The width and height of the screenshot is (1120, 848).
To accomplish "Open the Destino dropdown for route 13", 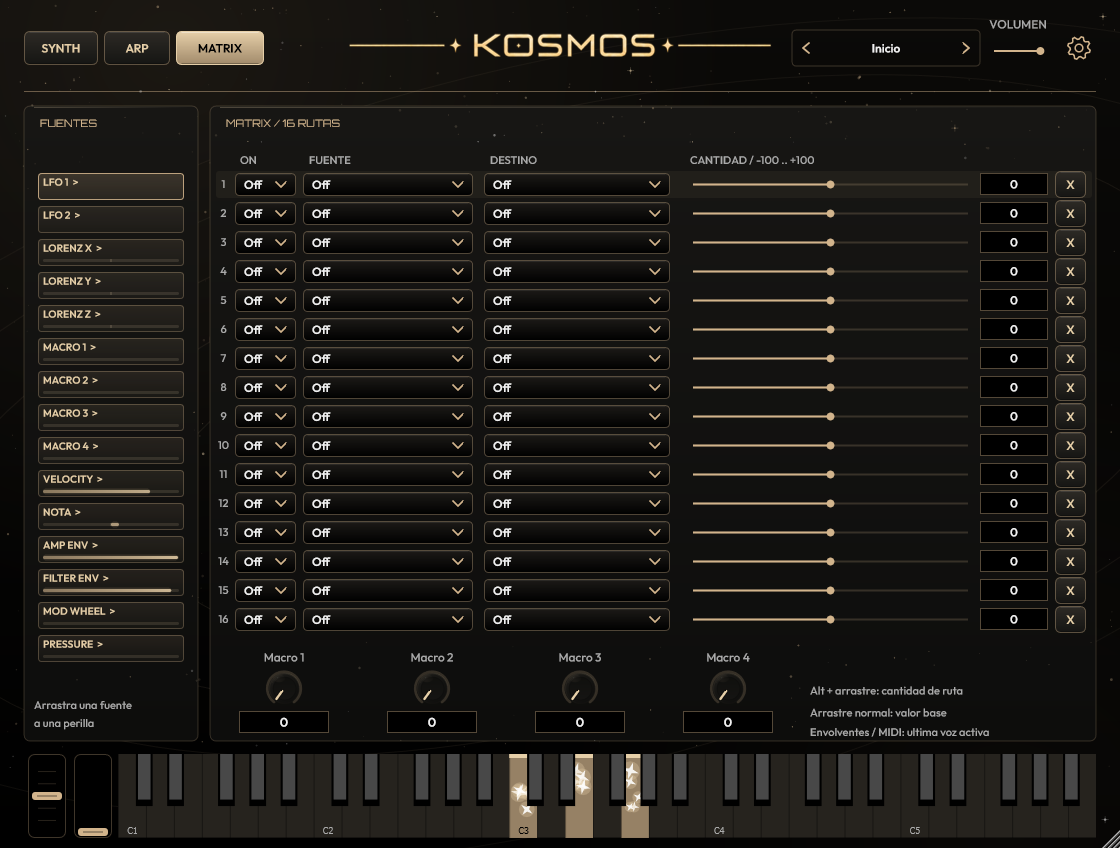I will point(576,532).
